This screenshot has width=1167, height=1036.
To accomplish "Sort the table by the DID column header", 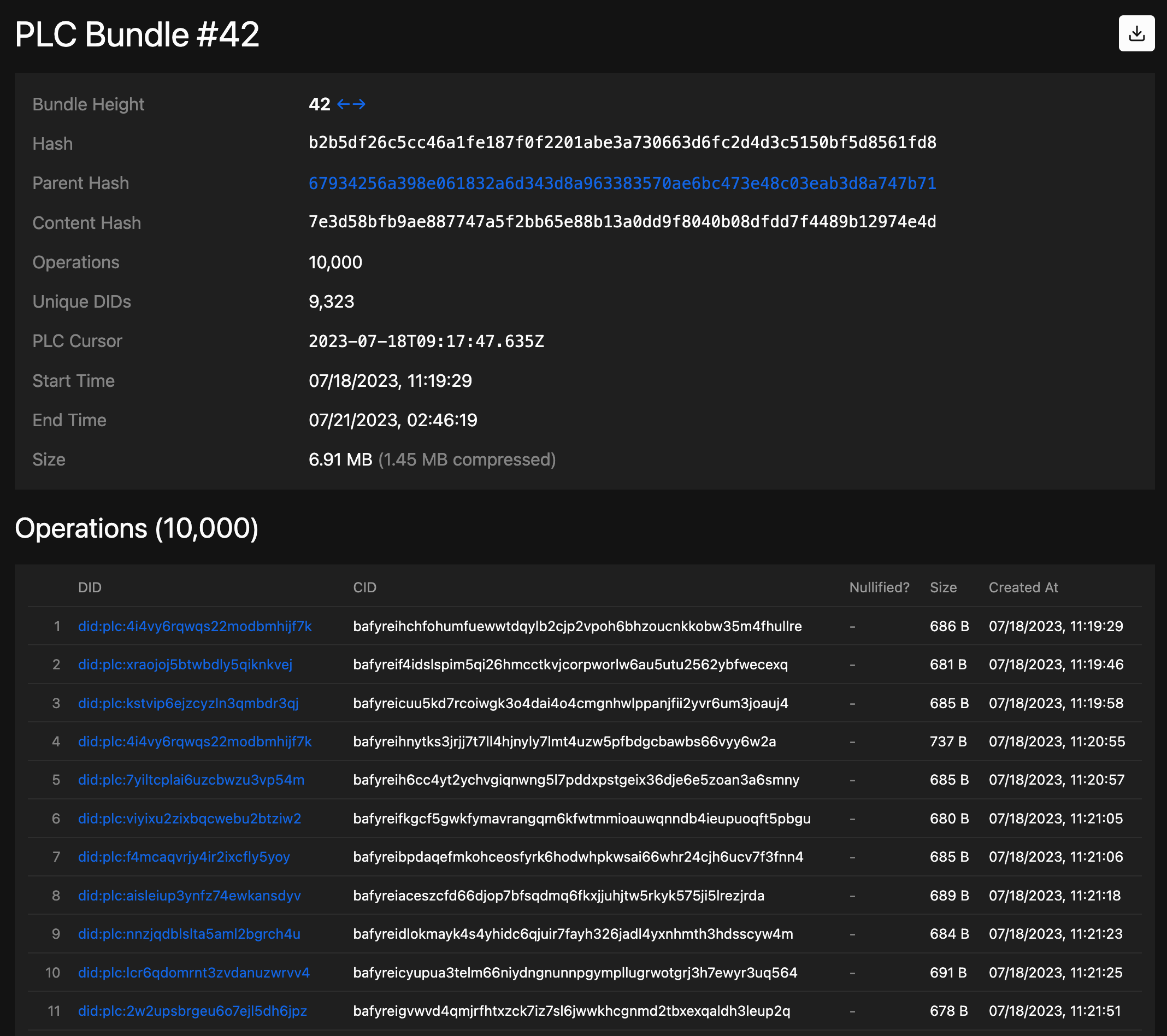I will tap(90, 587).
